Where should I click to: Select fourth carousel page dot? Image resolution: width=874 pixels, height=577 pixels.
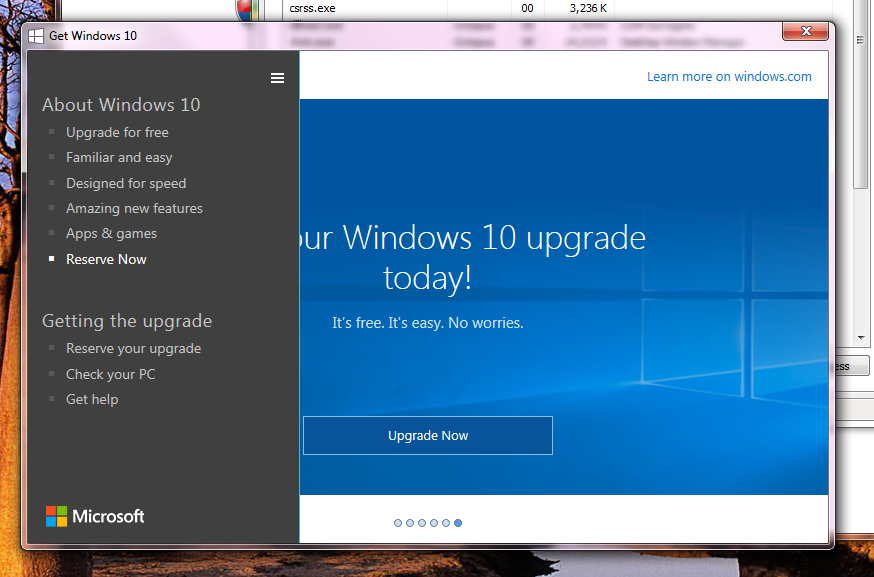tap(434, 523)
